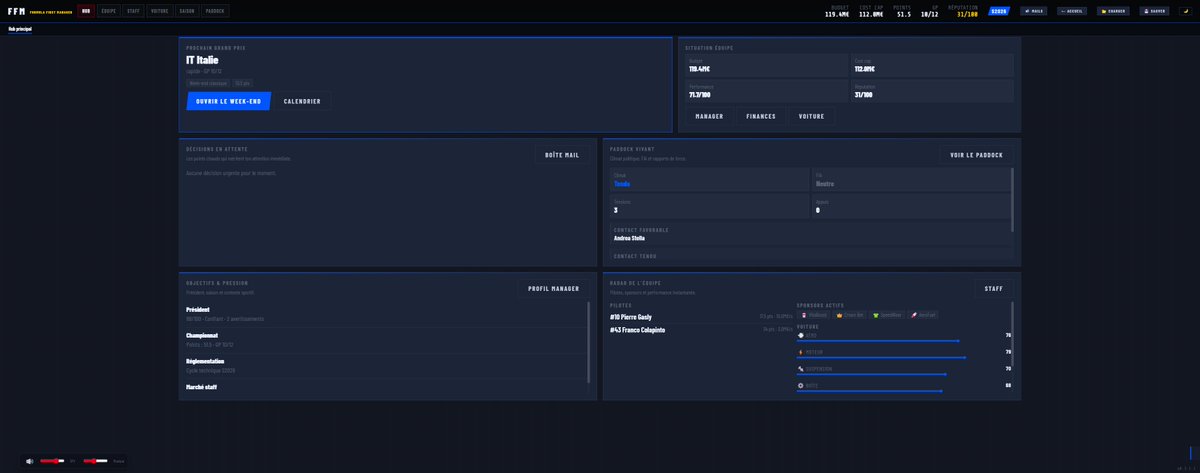The width and height of the screenshot is (1200, 473).
Task: Open the Calendrier
Action: coord(302,101)
